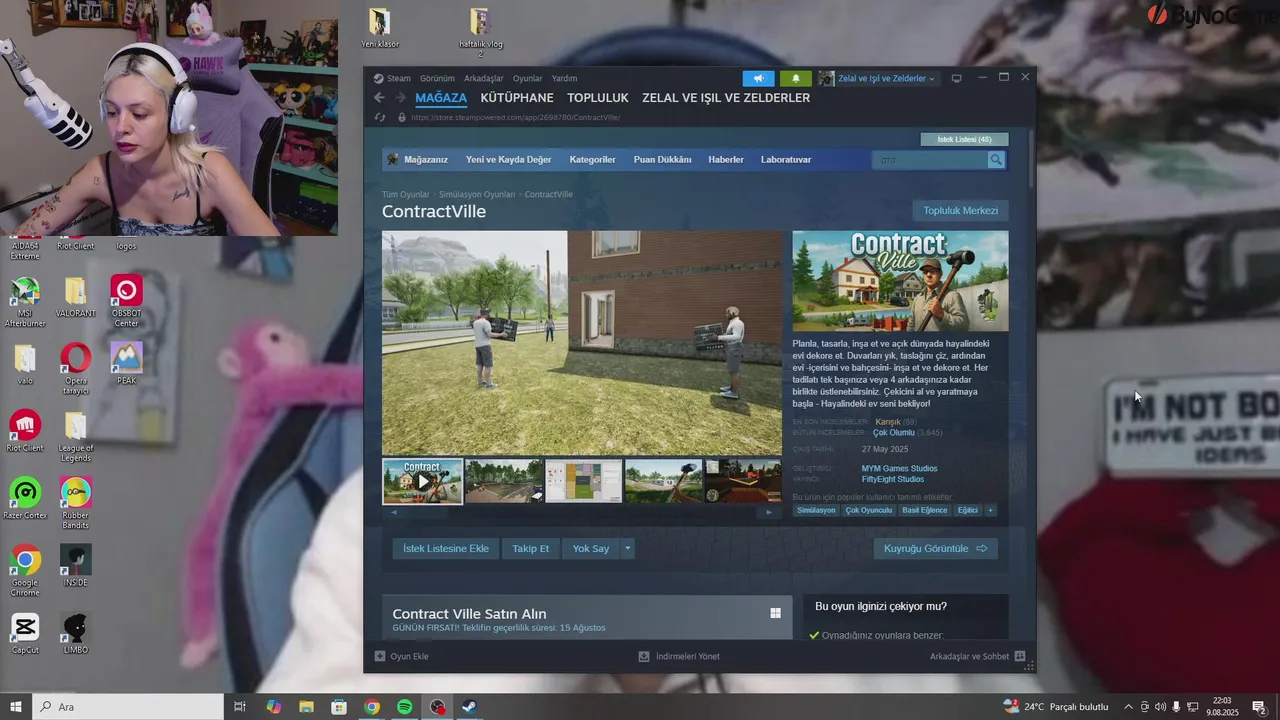
Task: Expand more tags with the plus button
Action: (x=990, y=510)
